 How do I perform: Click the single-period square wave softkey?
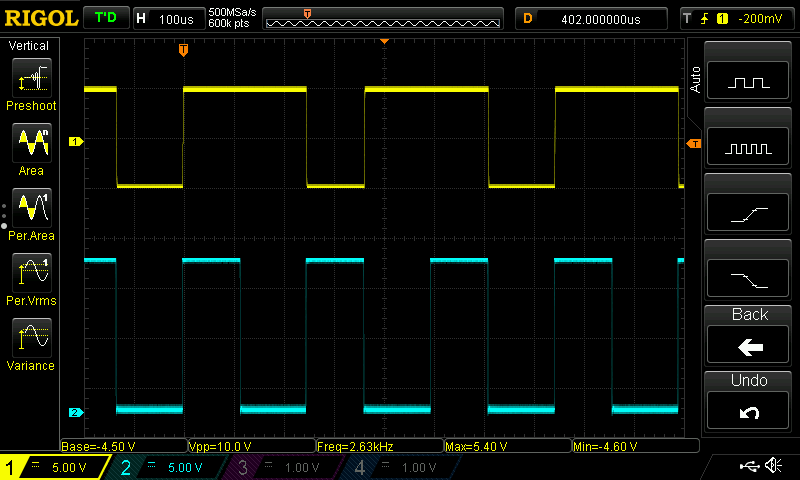point(748,81)
